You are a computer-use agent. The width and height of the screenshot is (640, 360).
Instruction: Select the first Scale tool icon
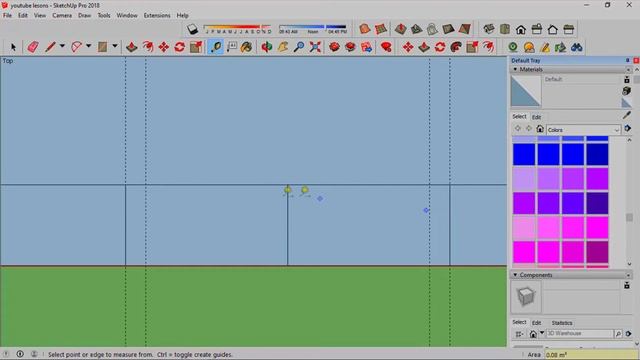click(x=196, y=47)
